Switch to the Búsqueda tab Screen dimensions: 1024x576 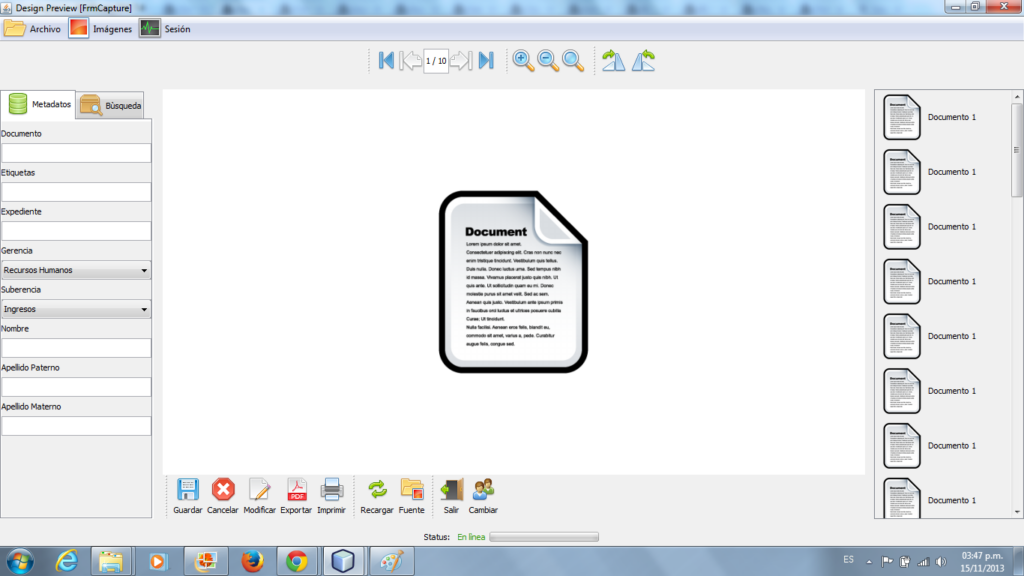coord(112,105)
